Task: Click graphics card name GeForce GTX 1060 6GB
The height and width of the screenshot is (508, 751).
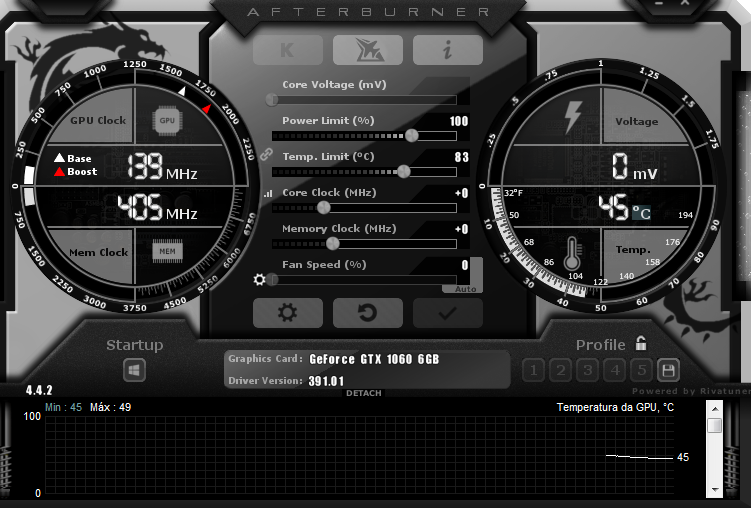Action: pos(374,359)
